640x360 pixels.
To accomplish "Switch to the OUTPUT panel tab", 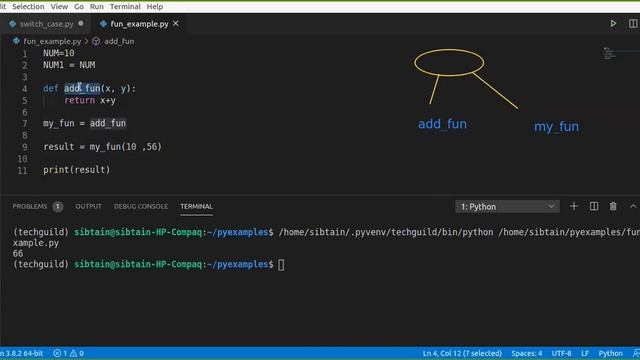I will [x=89, y=207].
